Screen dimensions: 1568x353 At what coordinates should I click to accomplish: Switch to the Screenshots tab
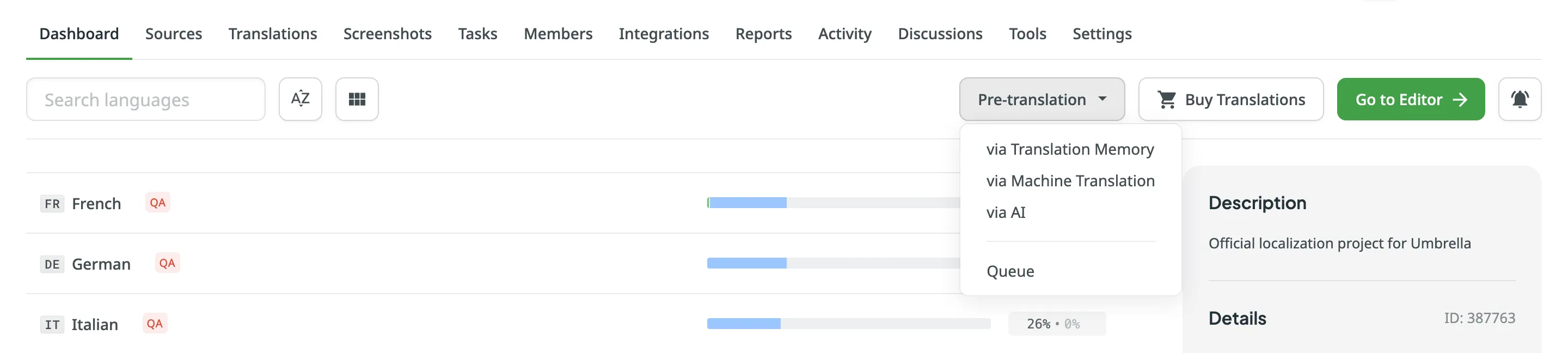click(x=387, y=33)
